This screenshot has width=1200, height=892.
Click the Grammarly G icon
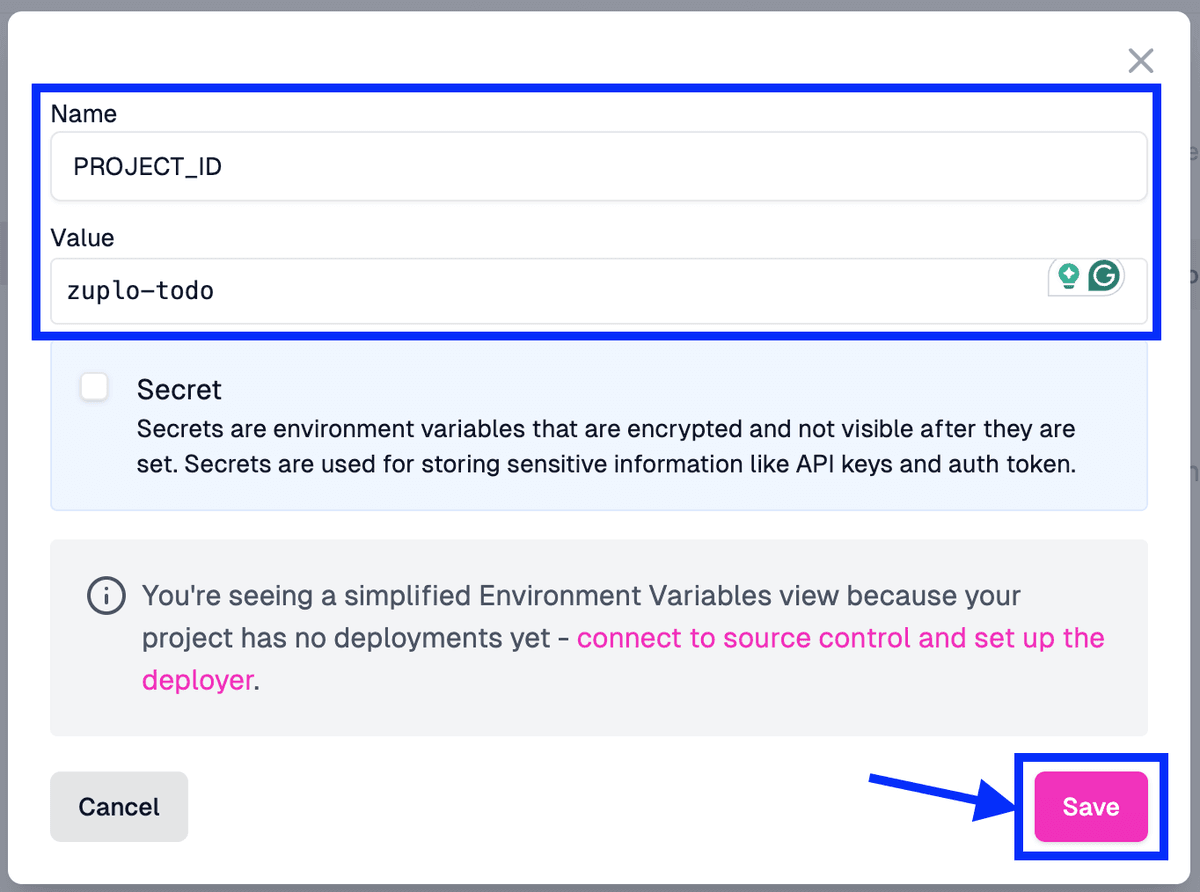[1102, 276]
